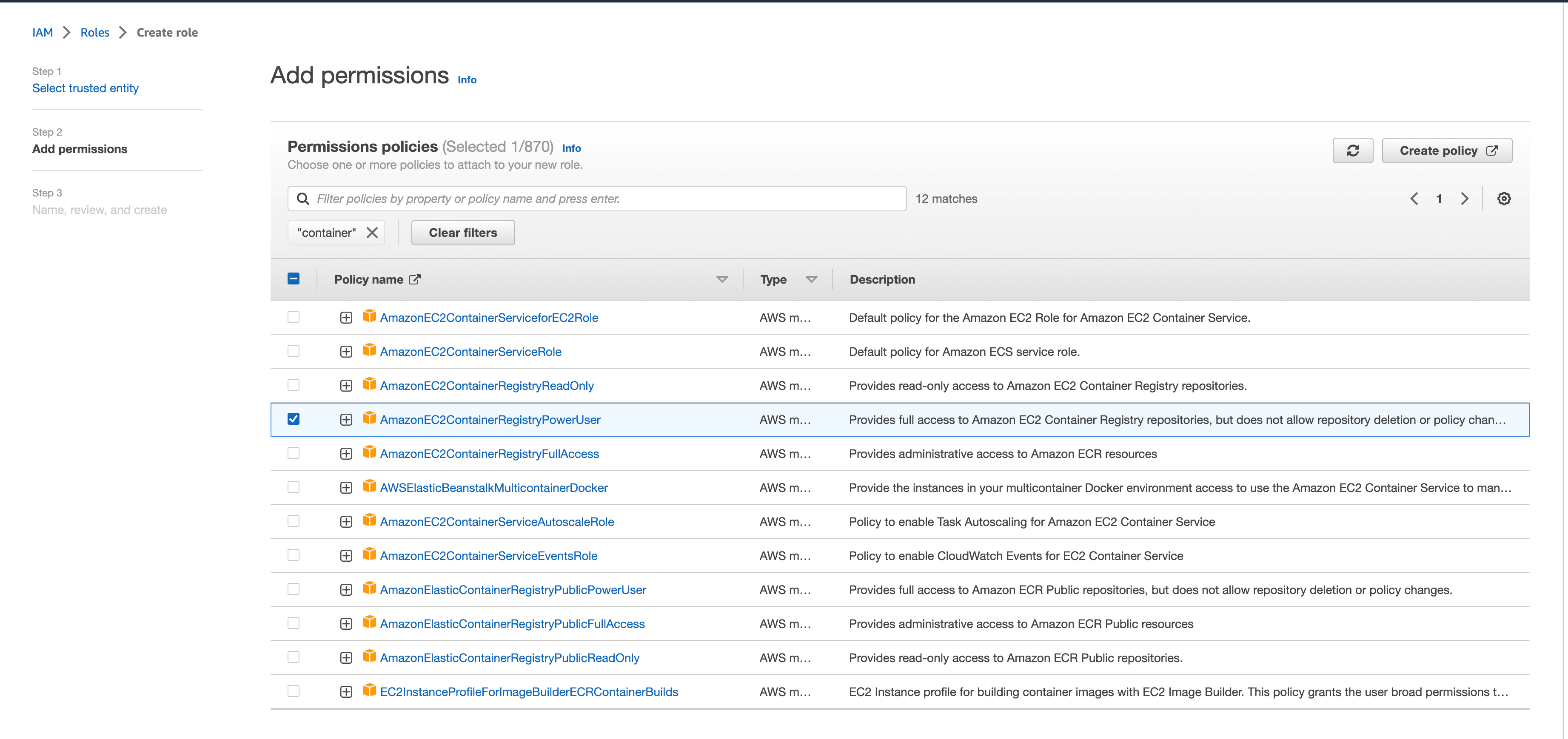The image size is (1568, 739).
Task: Click the orange policy icon for AmazonEC2ContainerServiceAutoscaleRole
Action: click(x=369, y=520)
